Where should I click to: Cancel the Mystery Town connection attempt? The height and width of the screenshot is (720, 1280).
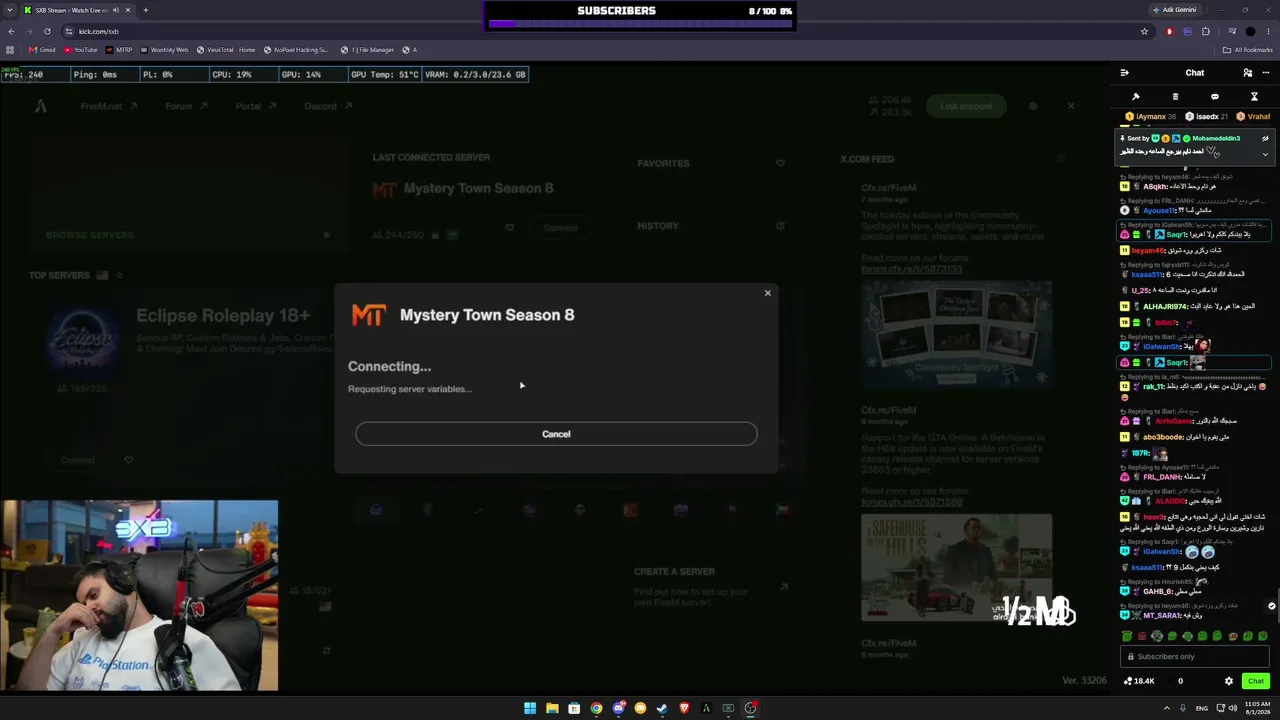click(x=556, y=434)
